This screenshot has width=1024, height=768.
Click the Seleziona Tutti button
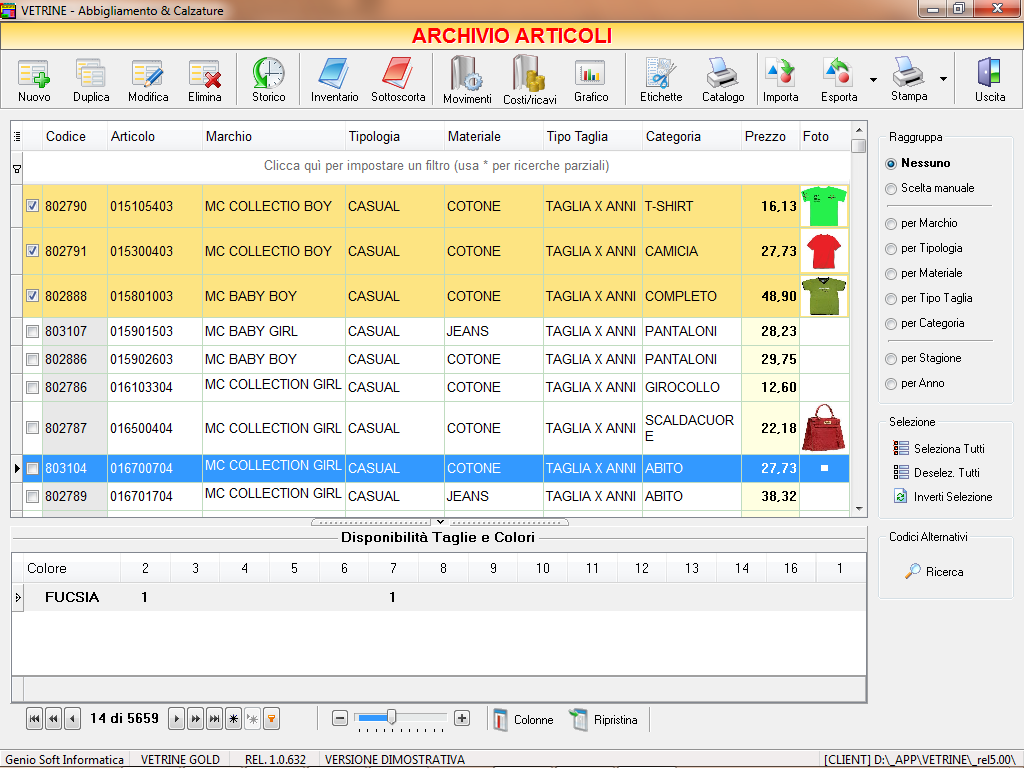coord(940,449)
